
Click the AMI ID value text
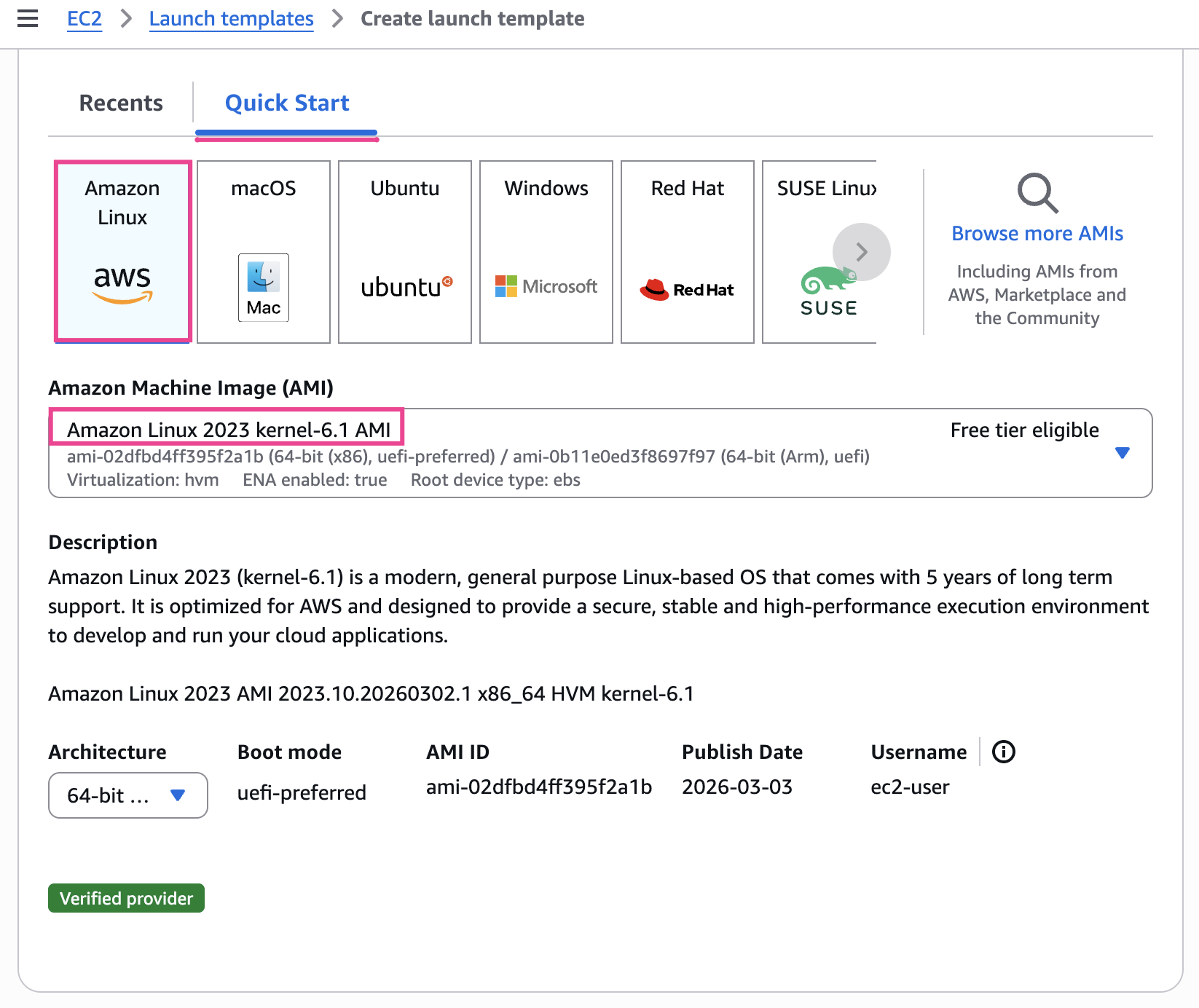pyautogui.click(x=538, y=787)
